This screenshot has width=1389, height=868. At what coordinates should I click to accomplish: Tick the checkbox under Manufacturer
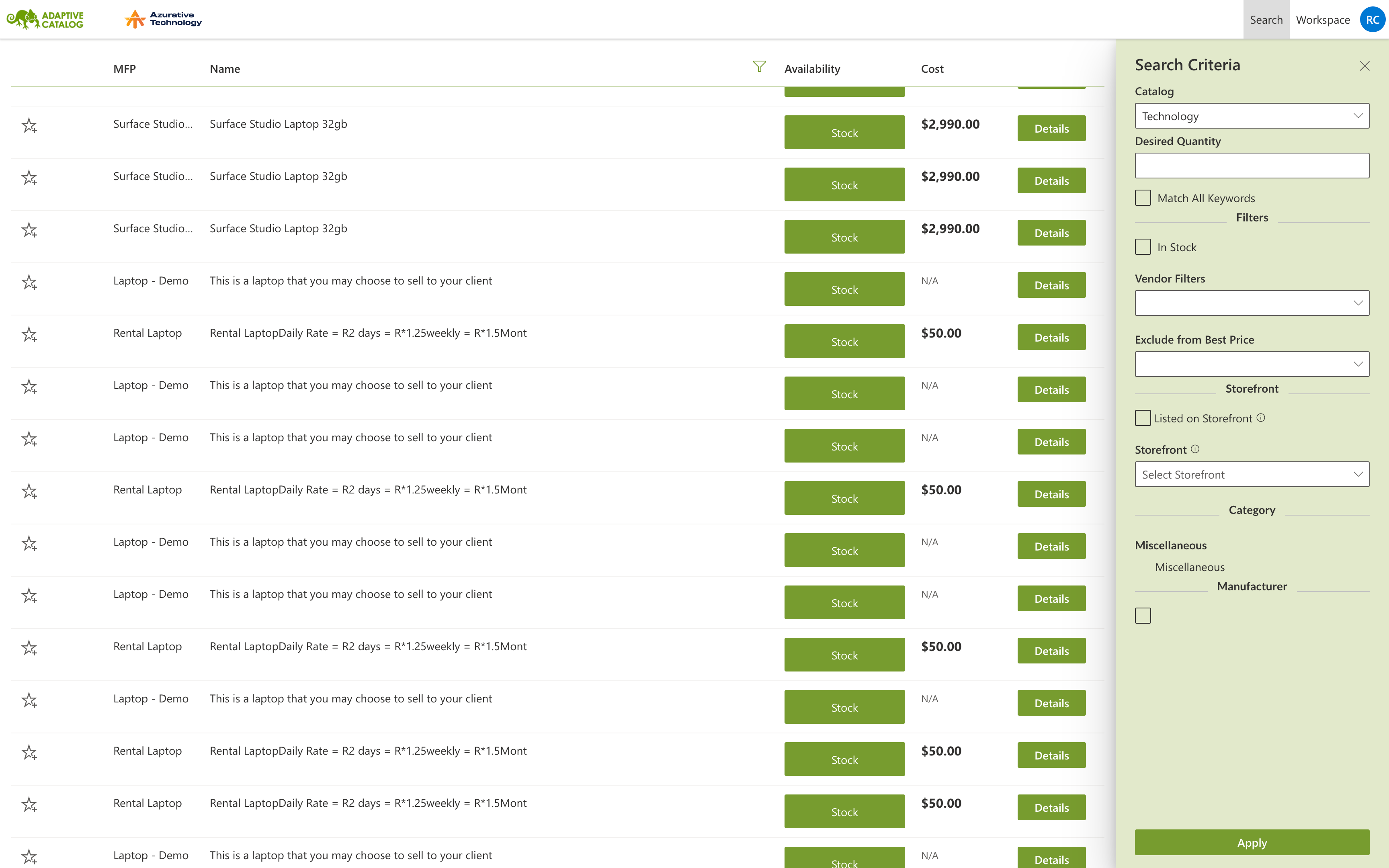(x=1143, y=615)
